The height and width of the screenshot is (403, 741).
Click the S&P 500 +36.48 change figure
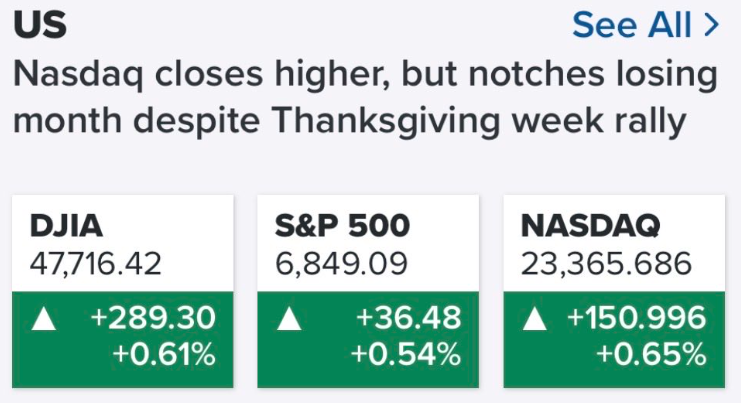click(x=408, y=319)
